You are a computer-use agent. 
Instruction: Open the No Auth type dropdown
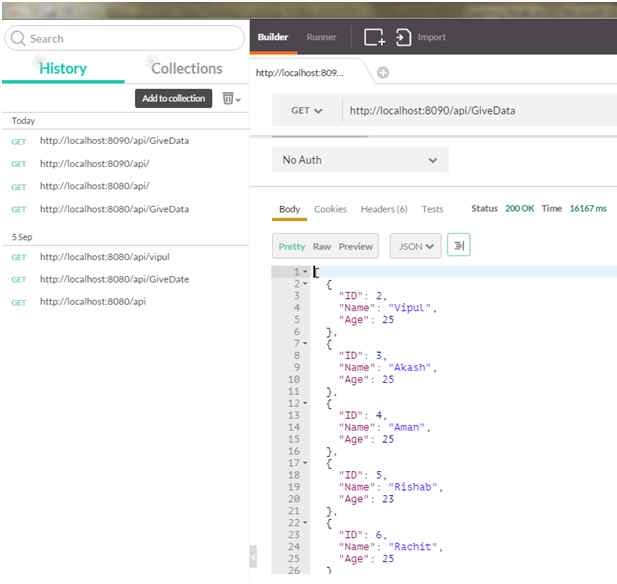tap(360, 160)
